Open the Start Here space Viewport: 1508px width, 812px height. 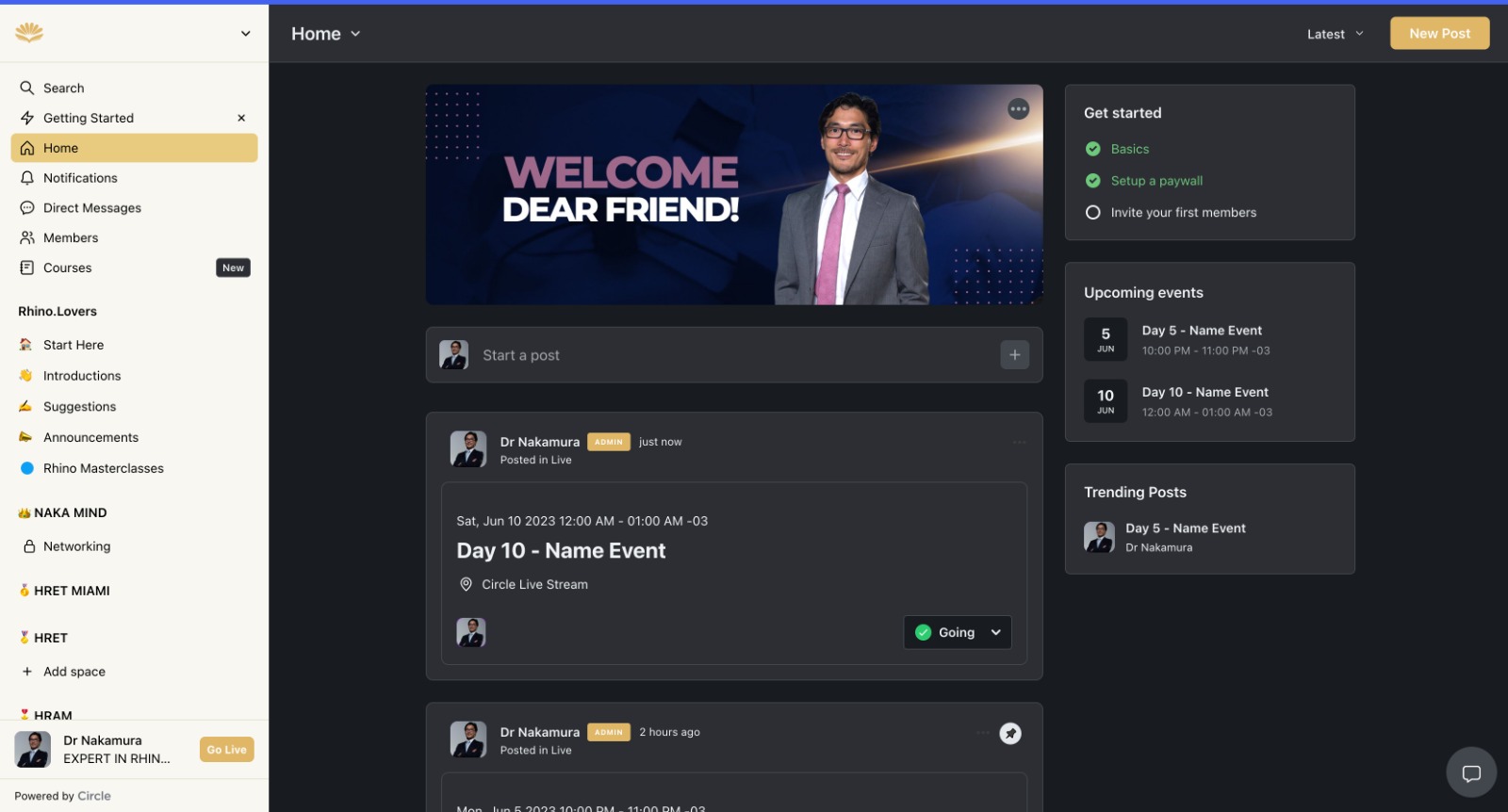point(134,346)
